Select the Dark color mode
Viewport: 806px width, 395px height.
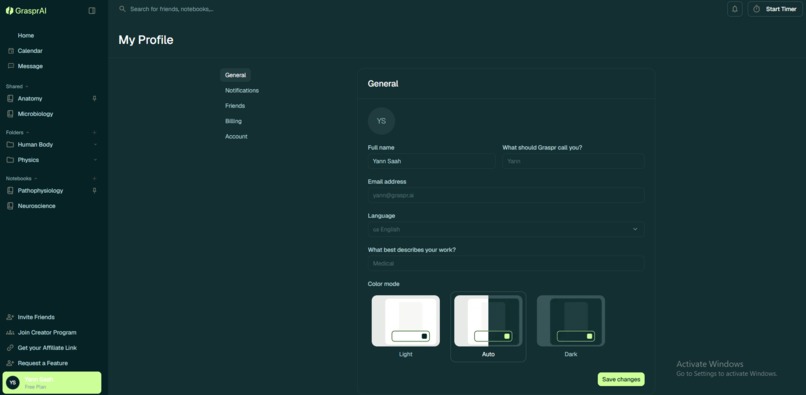coord(571,321)
